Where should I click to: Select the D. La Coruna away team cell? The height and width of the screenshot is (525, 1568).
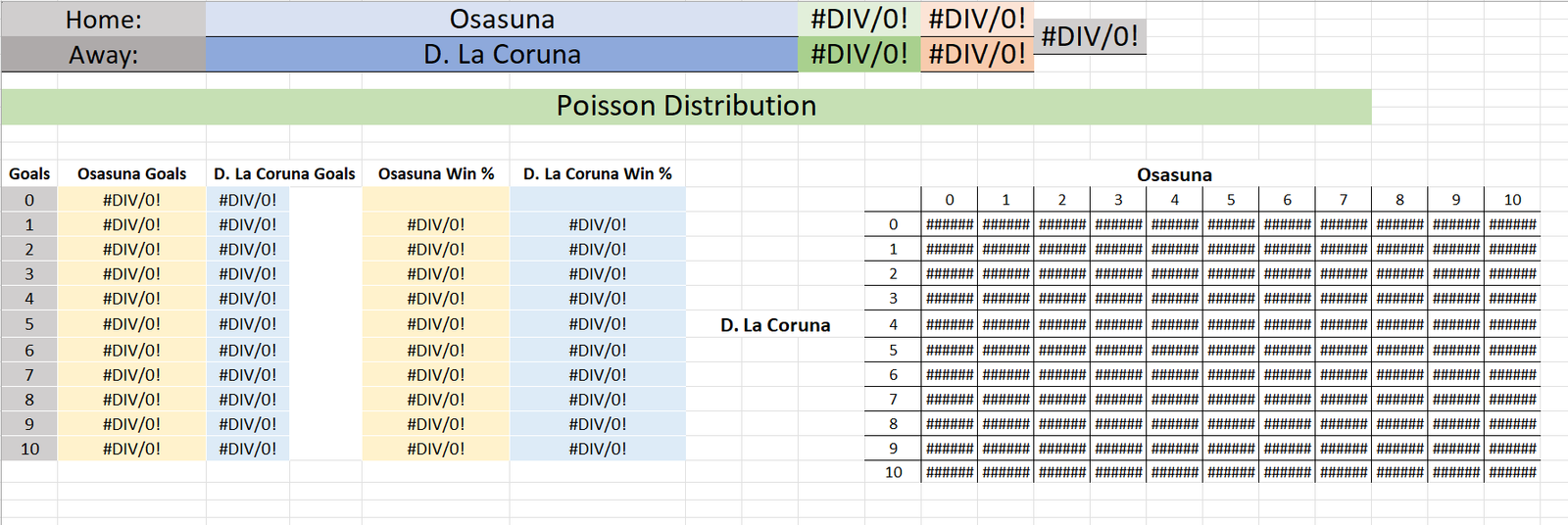click(x=502, y=54)
